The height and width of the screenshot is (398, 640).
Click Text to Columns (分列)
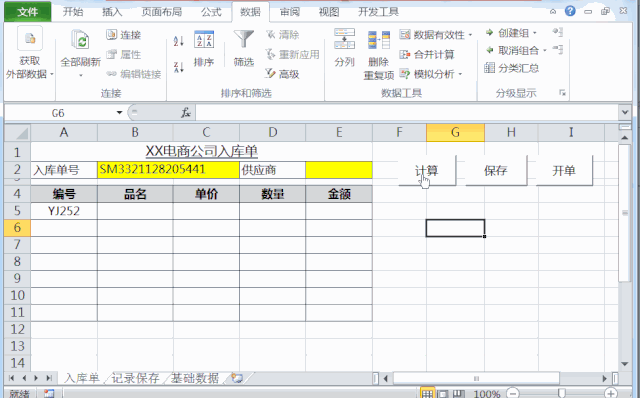(x=344, y=48)
